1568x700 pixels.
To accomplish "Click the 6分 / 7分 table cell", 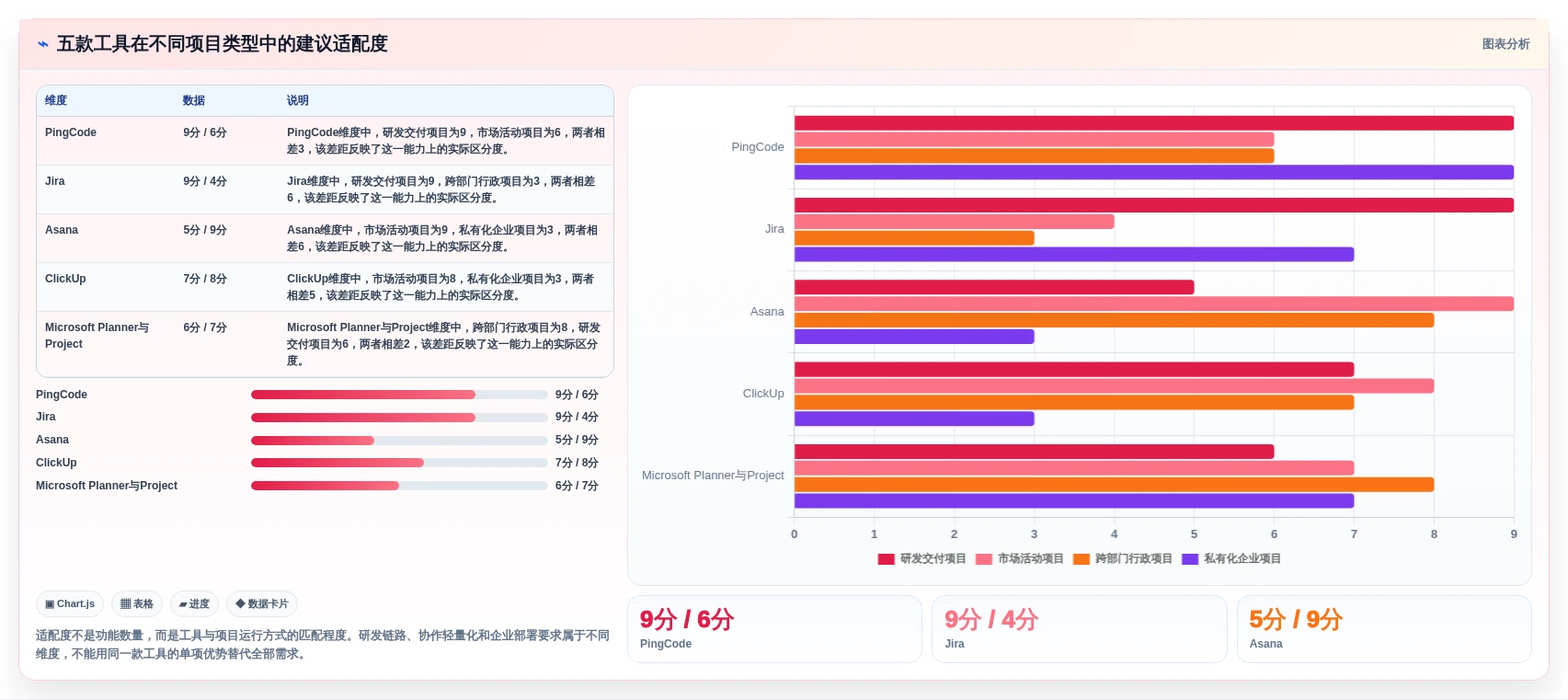I will coord(205,327).
